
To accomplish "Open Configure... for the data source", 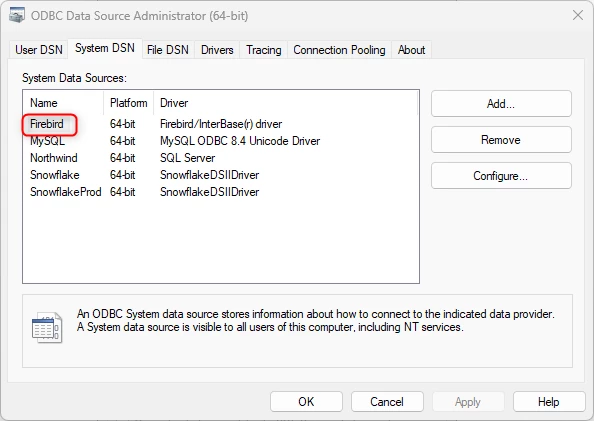I will click(501, 175).
